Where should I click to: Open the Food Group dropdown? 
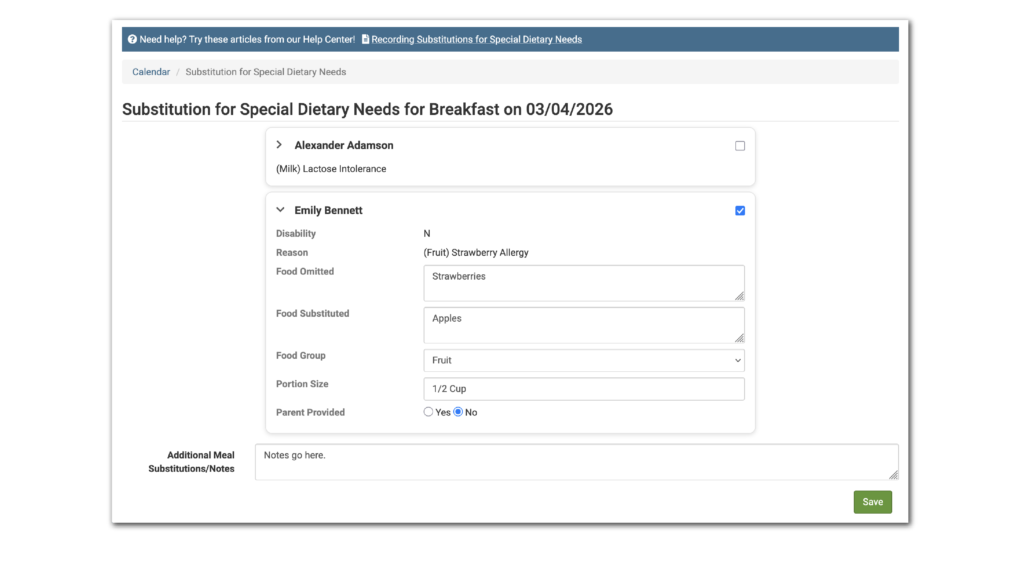[583, 360]
